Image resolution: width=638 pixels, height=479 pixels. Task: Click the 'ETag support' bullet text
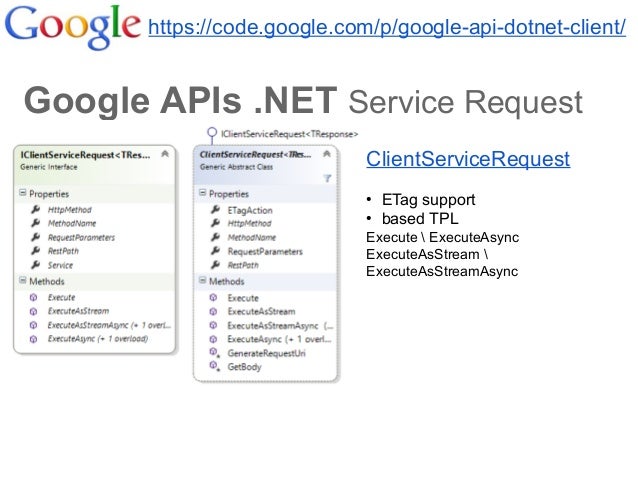(428, 200)
